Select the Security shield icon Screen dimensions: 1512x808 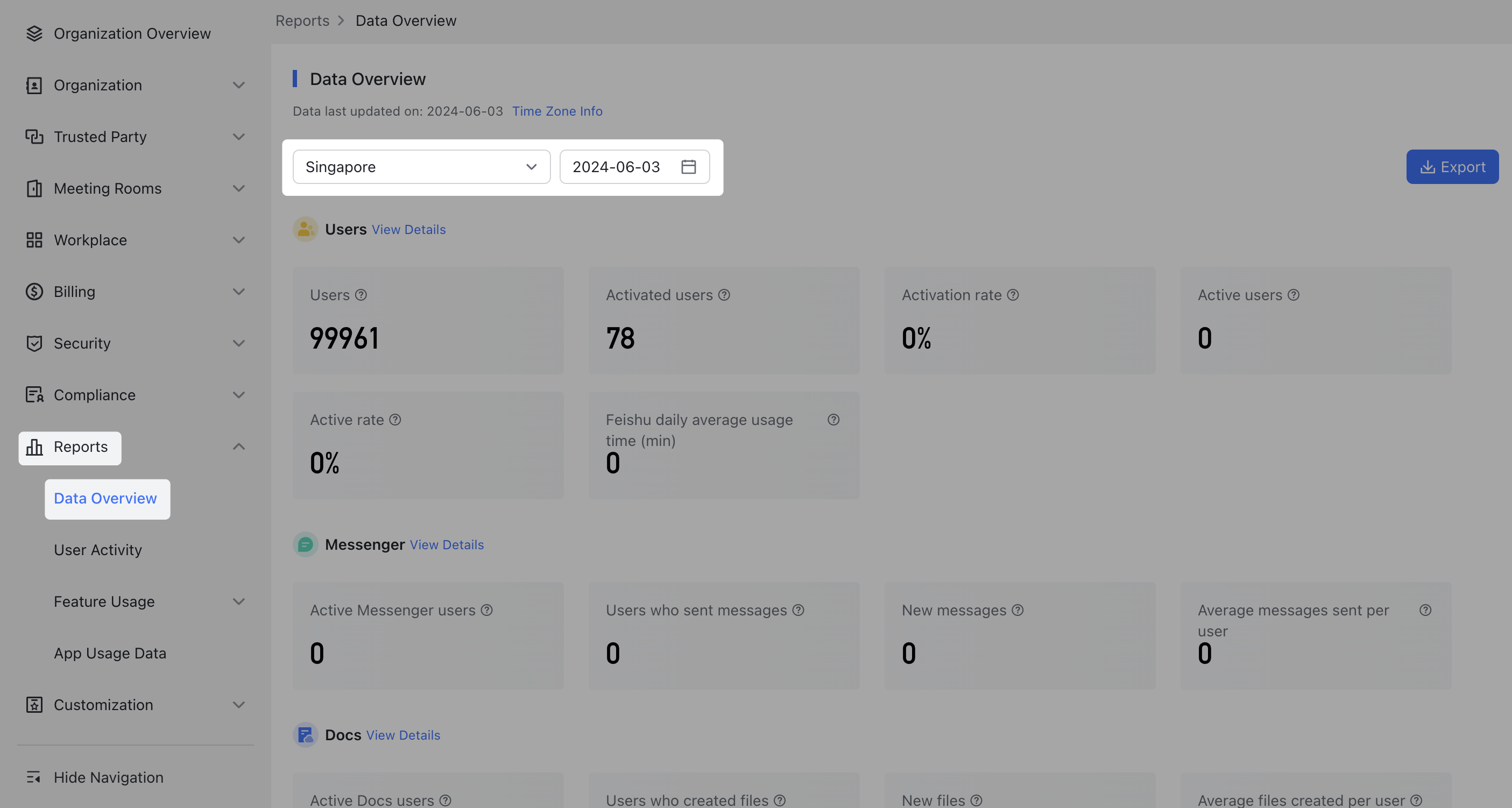tap(34, 343)
